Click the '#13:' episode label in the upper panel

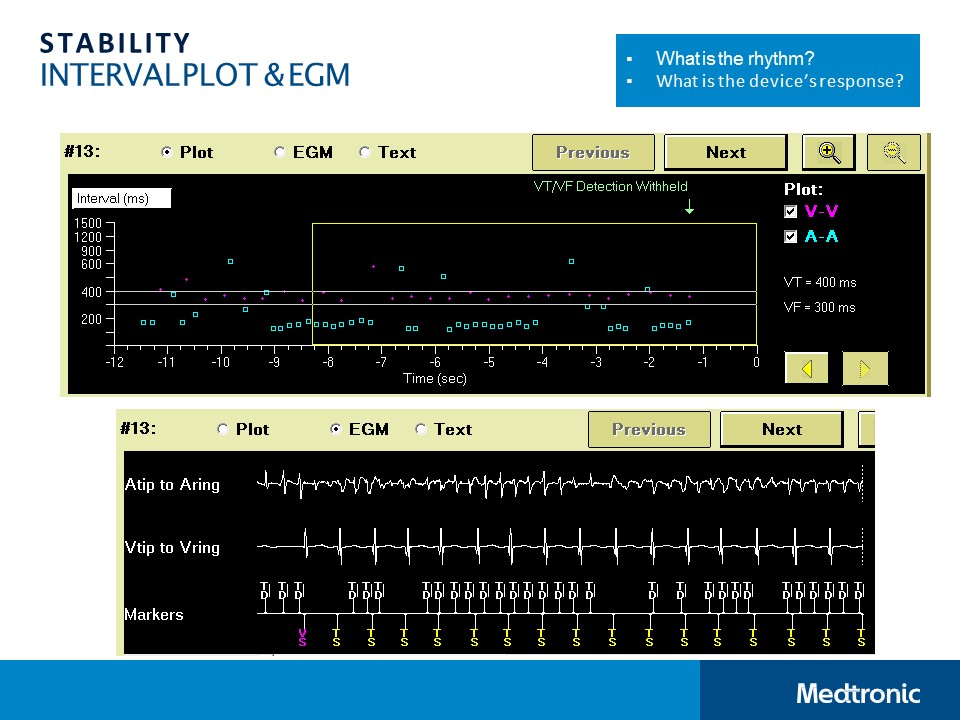(82, 151)
